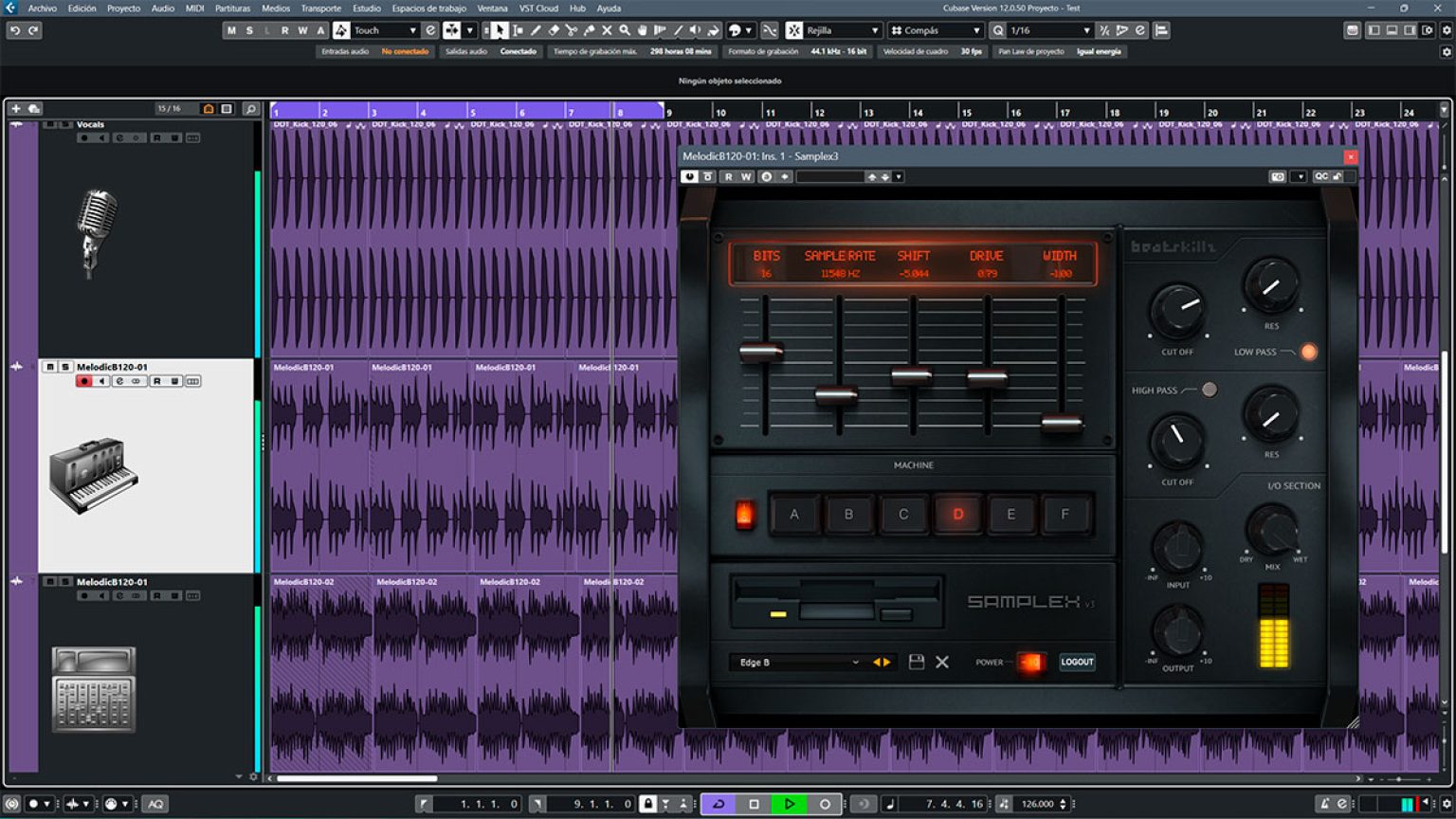Viewport: 1456px width, 819px height.
Task: Toggle global Solo state S button
Action: coord(249,30)
